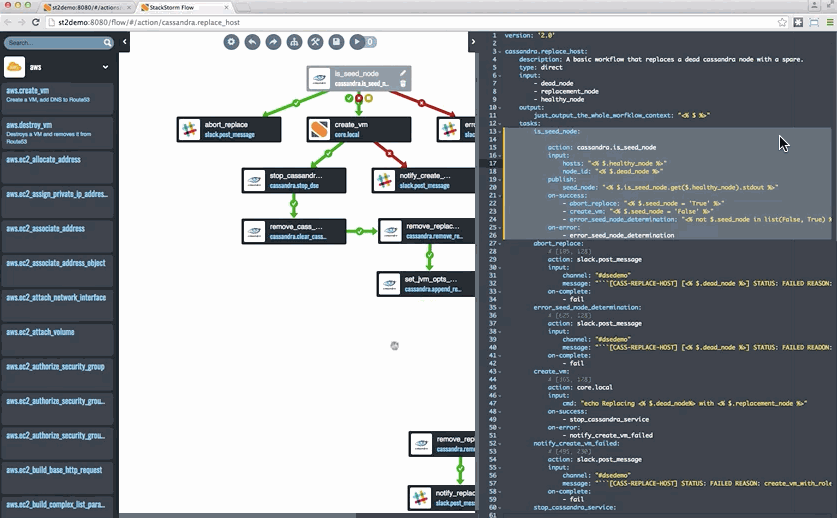Select aws.ec2_authorize_security_group action

[58, 374]
